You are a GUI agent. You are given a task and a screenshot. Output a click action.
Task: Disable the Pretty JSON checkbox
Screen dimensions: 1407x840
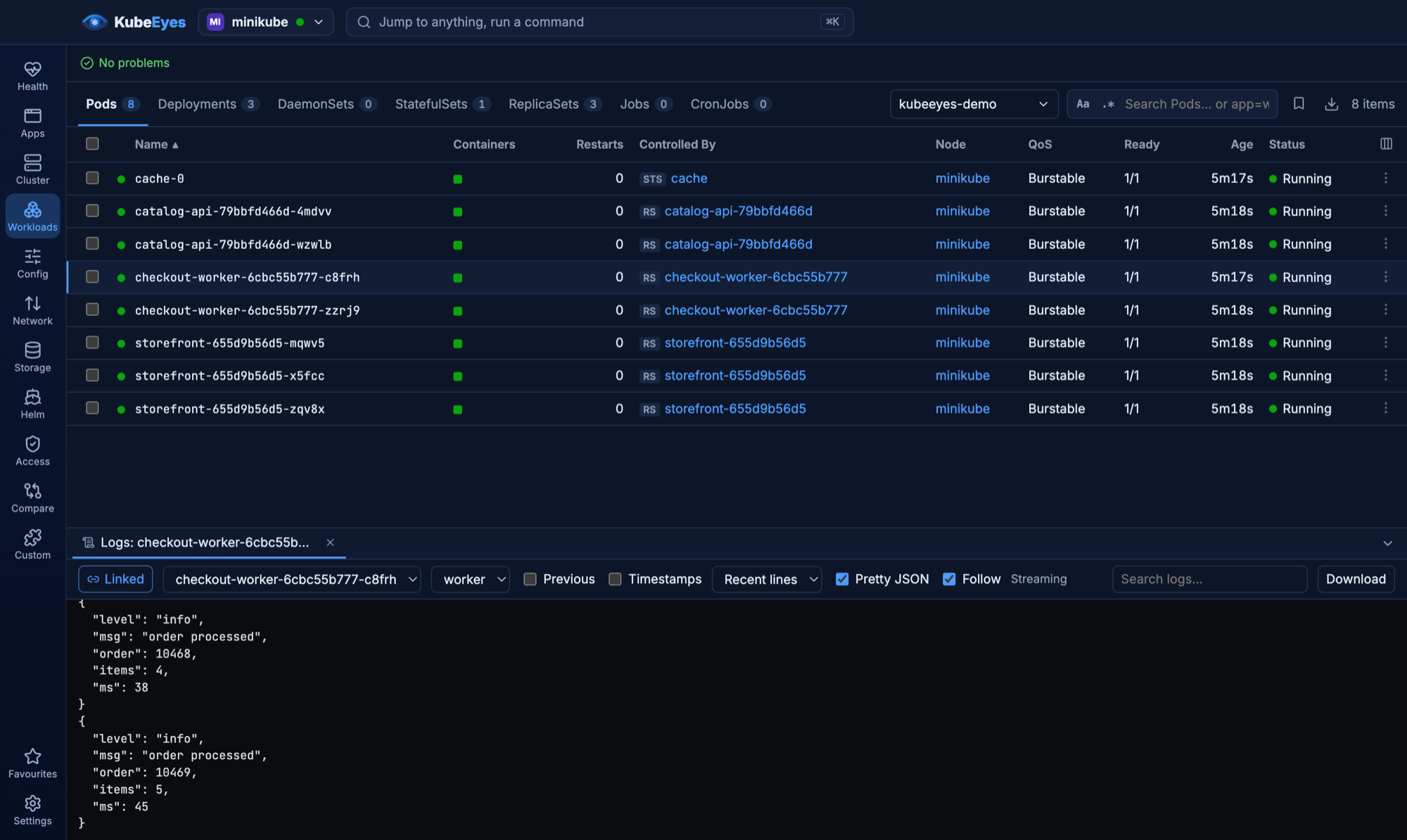pyautogui.click(x=842, y=579)
